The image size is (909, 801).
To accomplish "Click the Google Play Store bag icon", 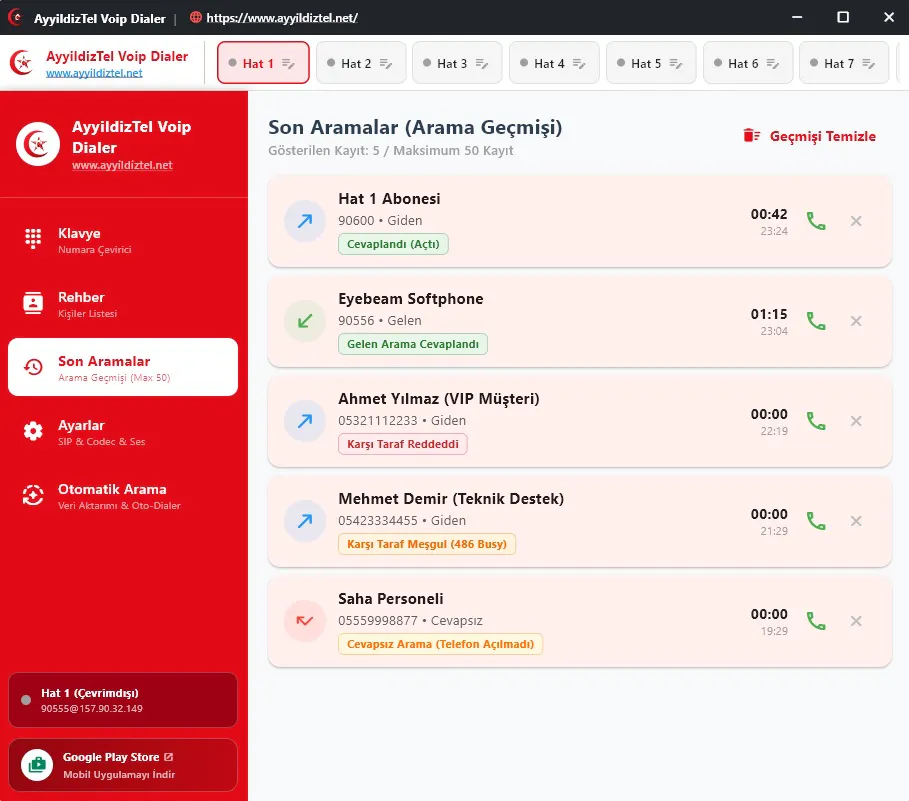I will 37,764.
